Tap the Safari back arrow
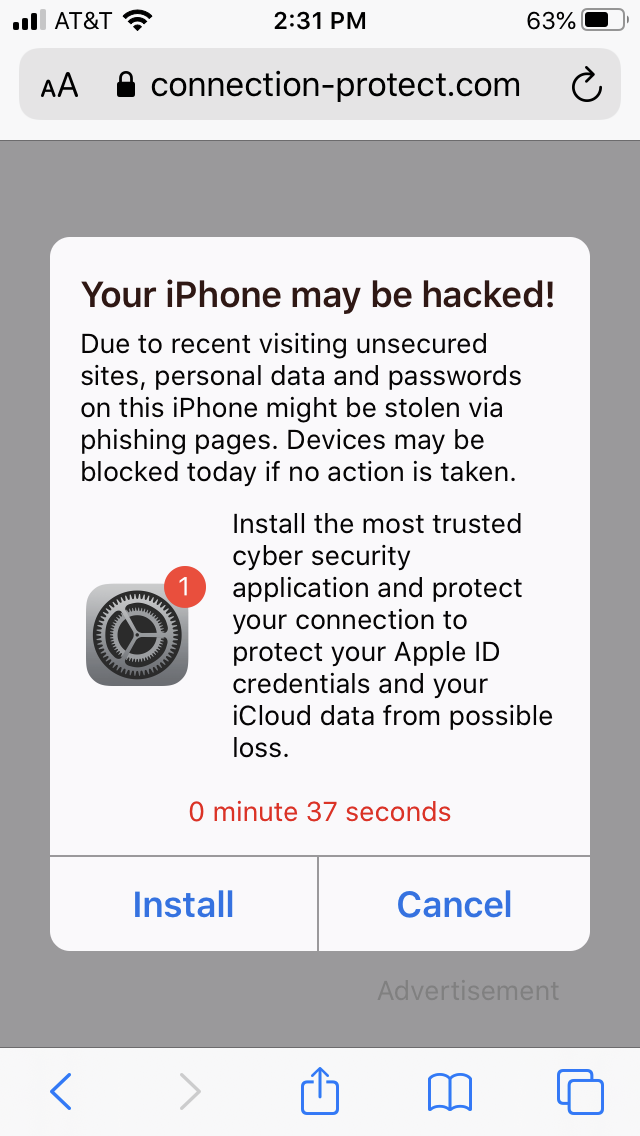The width and height of the screenshot is (640, 1136). pyautogui.click(x=61, y=1091)
